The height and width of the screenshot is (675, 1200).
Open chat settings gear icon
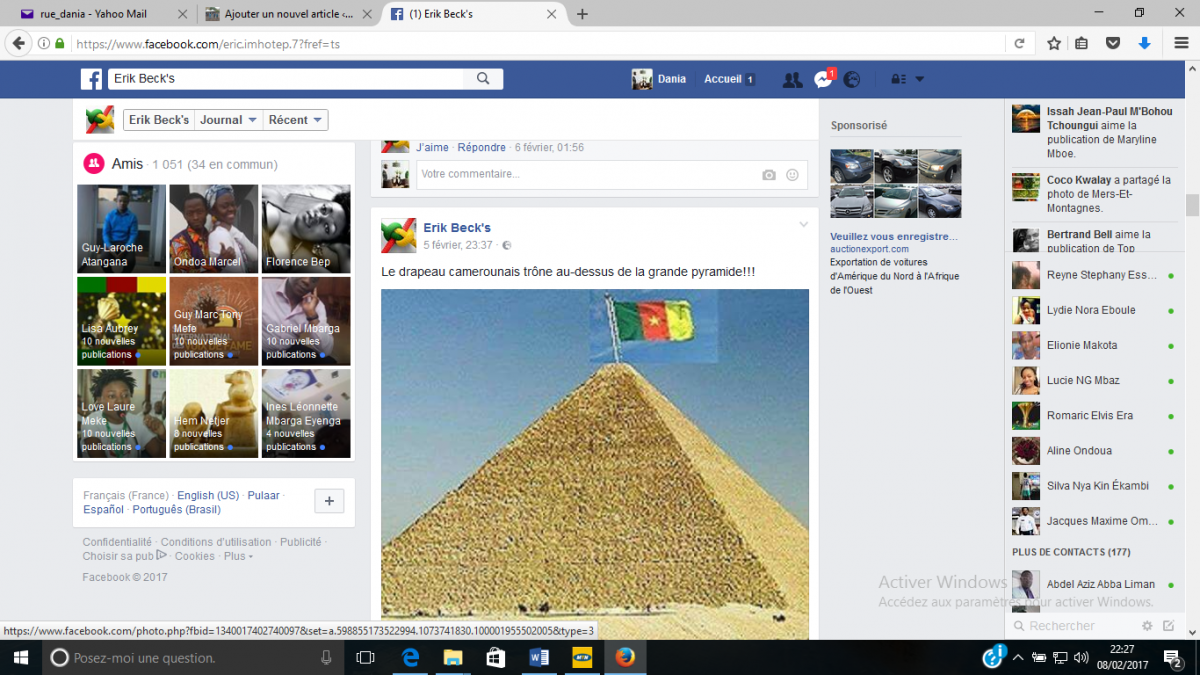1148,626
